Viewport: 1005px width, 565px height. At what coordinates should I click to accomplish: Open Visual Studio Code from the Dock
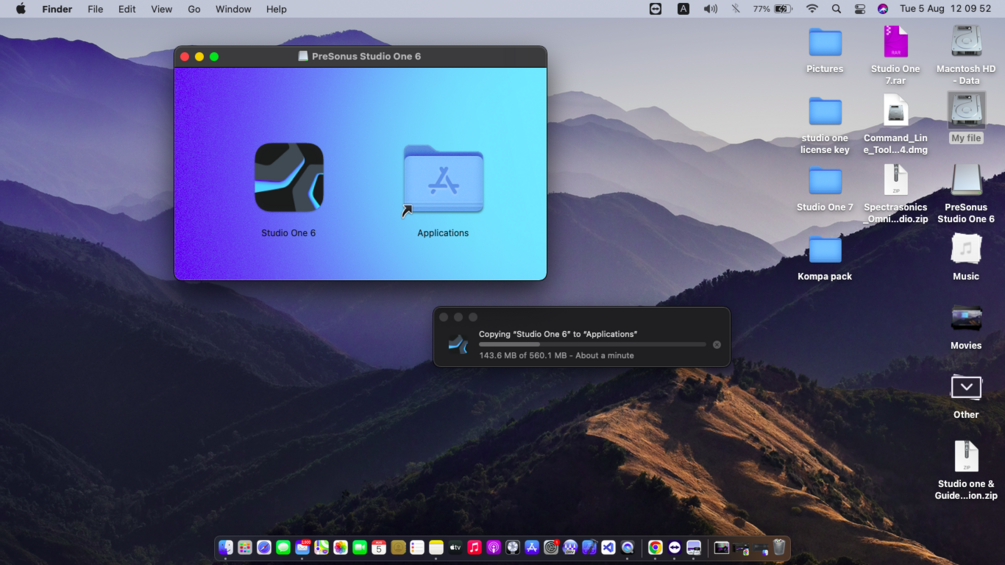(x=608, y=548)
